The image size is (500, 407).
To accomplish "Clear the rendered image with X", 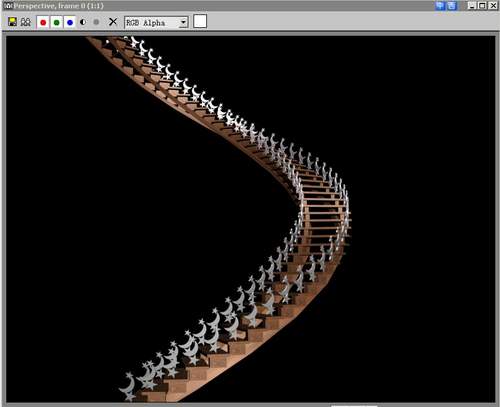I will 113,22.
